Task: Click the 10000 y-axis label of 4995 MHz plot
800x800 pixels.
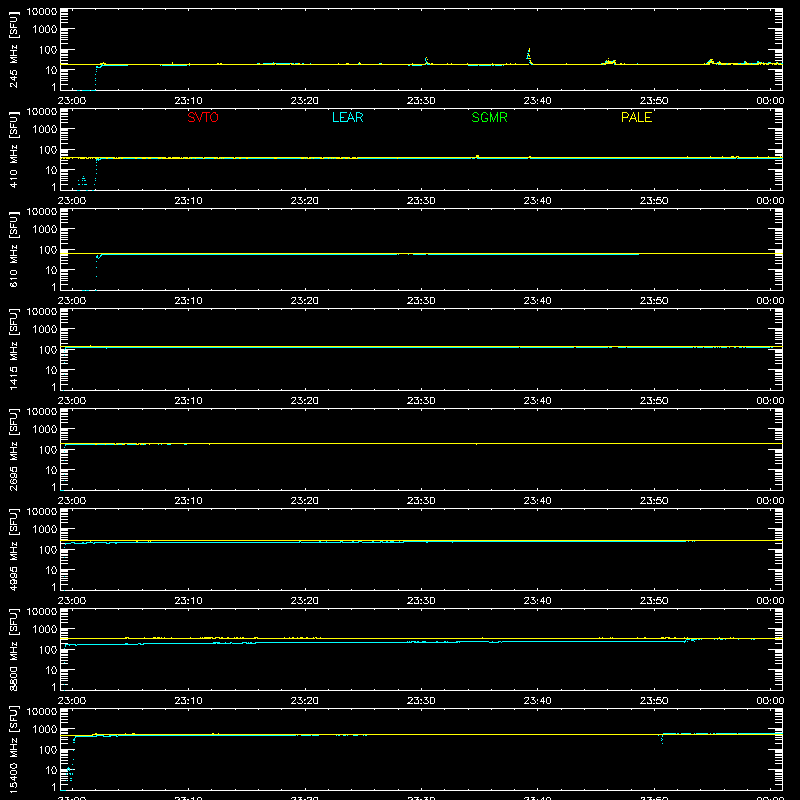Action: 42,512
